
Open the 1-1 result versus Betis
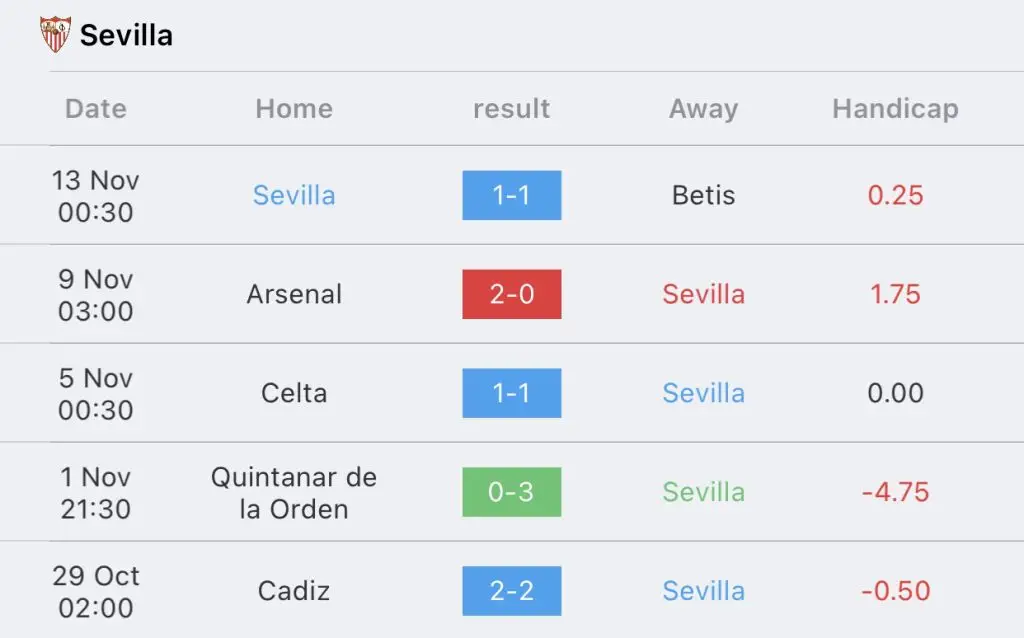pyautogui.click(x=511, y=195)
